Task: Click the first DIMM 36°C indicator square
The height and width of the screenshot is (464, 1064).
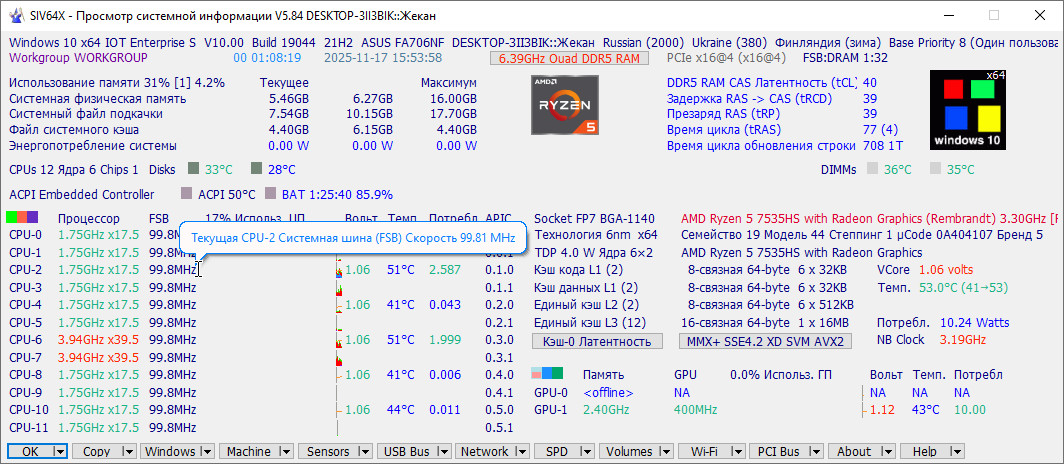Action: [872, 169]
